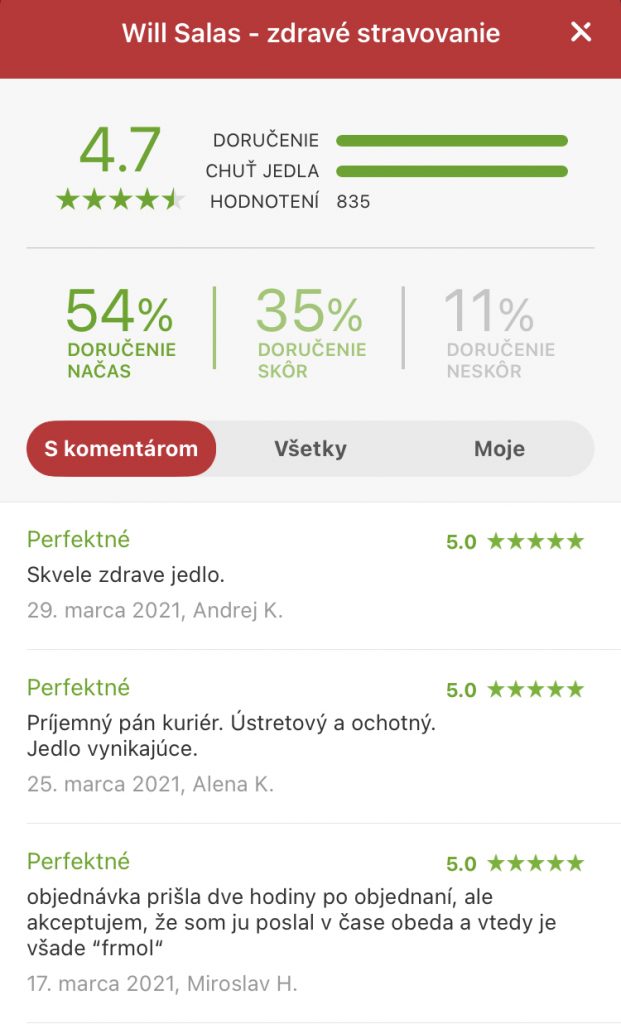Click the Chuť jedla rating bar
The width and height of the screenshot is (621, 1024).
[452, 171]
